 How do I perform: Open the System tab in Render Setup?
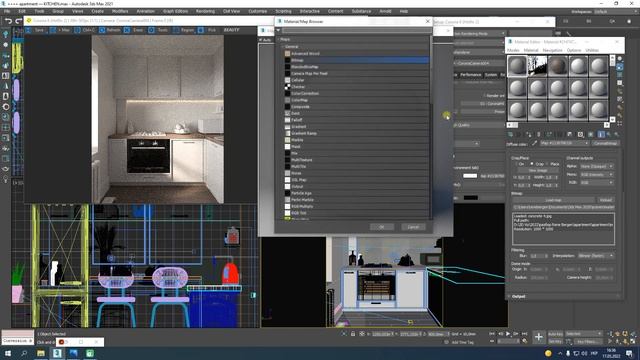click(x=491, y=75)
